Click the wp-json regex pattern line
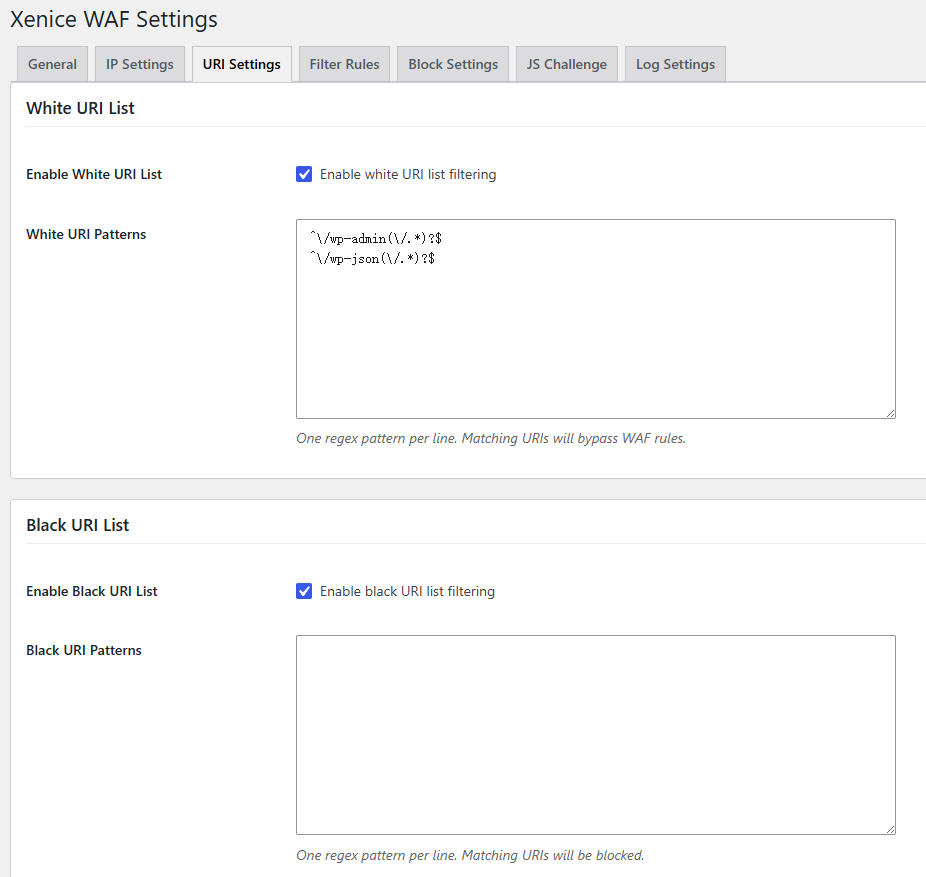The width and height of the screenshot is (926, 877). (x=372, y=259)
